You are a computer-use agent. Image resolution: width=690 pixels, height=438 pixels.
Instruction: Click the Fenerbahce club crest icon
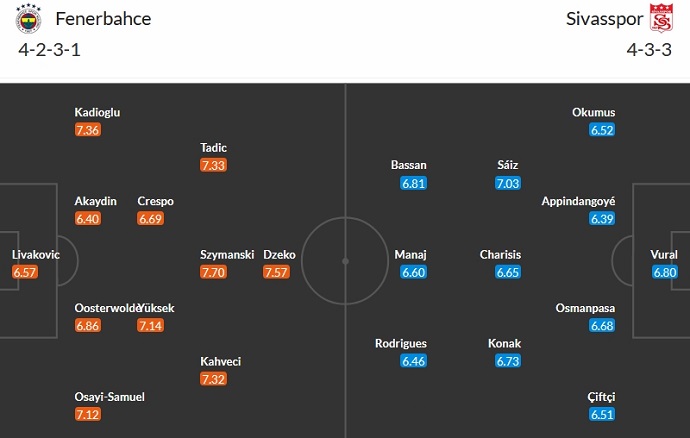pos(30,19)
